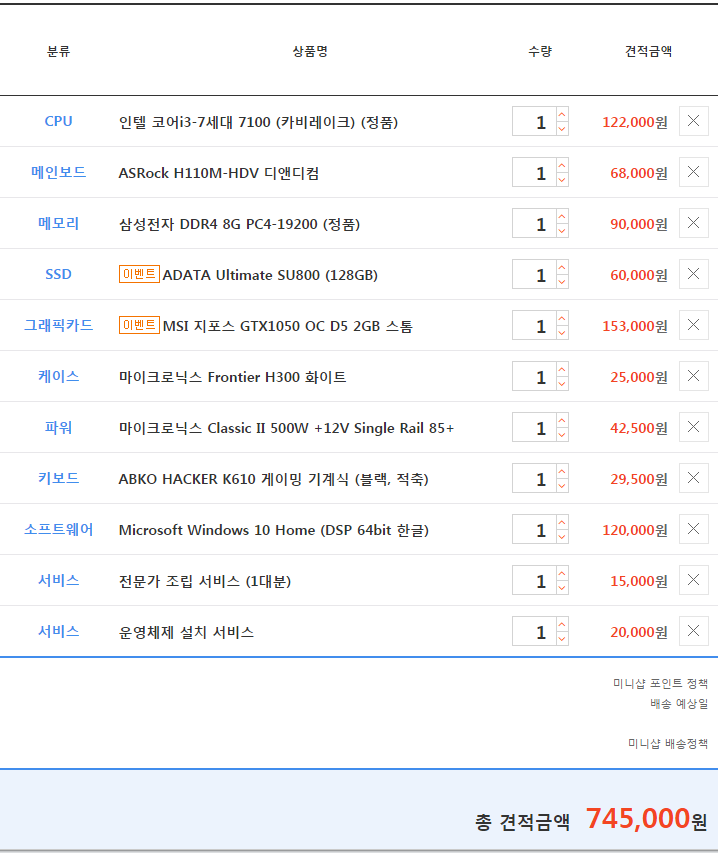The image size is (718, 853).
Task: Open product 마이크로닉스 Frontier H300 화이트
Action: [x=232, y=377]
